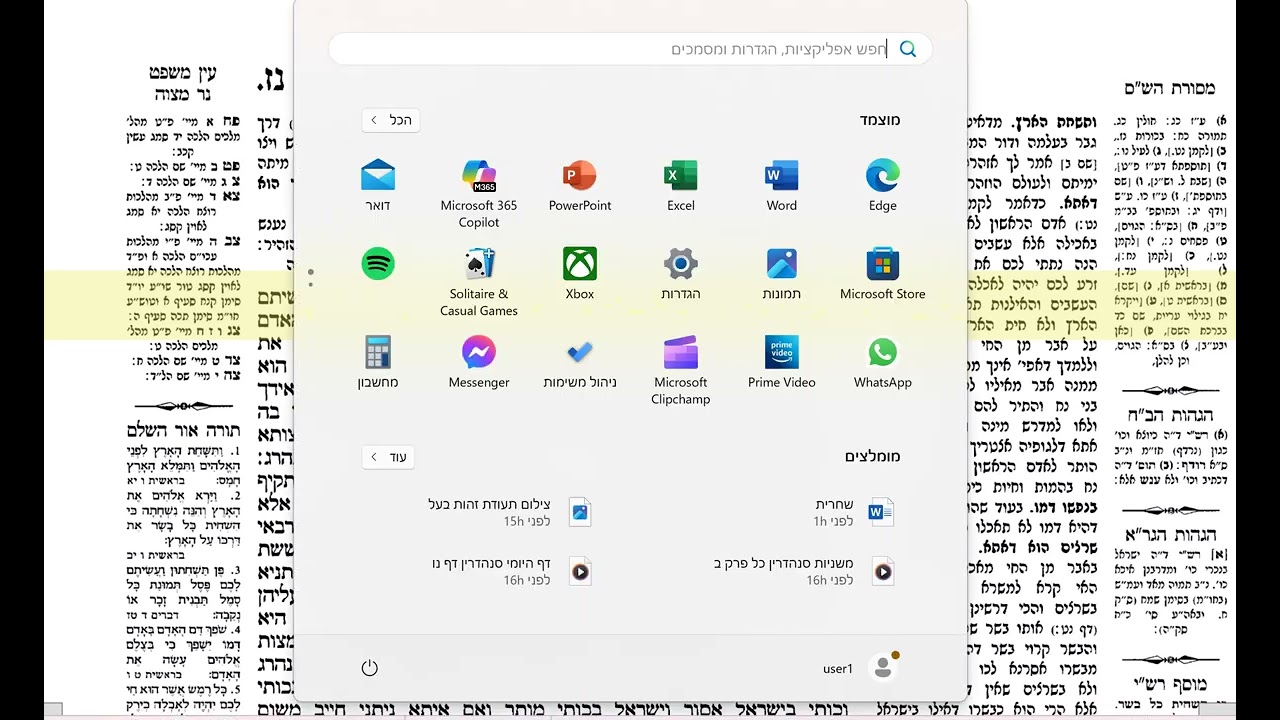This screenshot has width=1280, height=720.
Task: Open Settings (הגדרות) gear app
Action: [x=680, y=274]
